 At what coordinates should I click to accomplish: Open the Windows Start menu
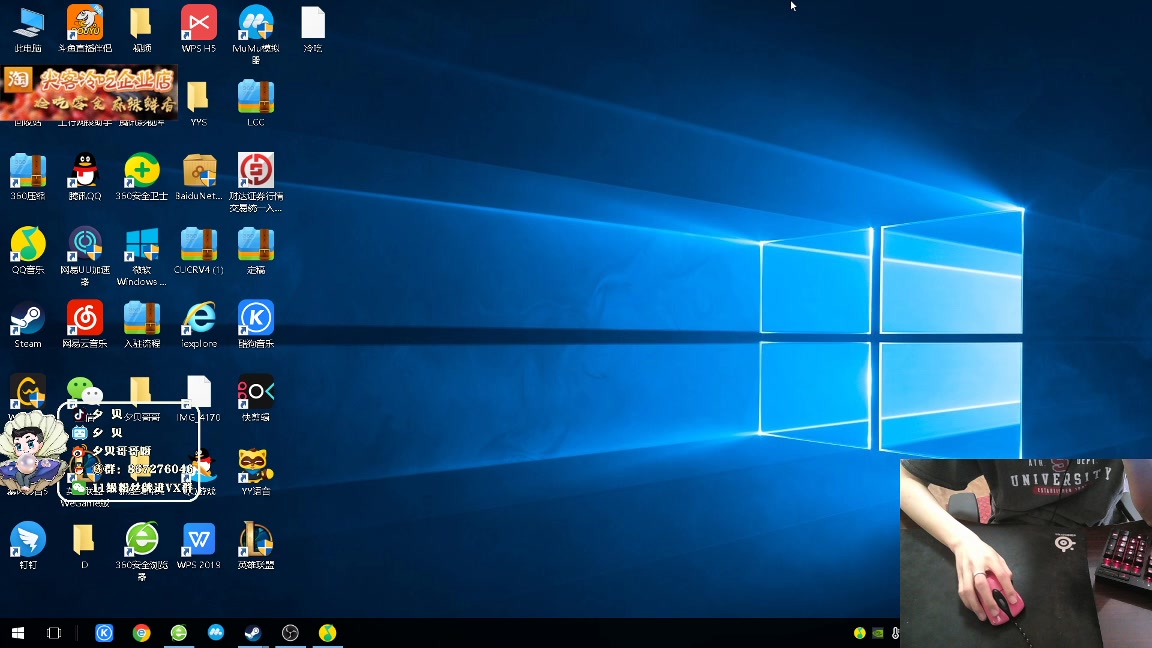18,633
